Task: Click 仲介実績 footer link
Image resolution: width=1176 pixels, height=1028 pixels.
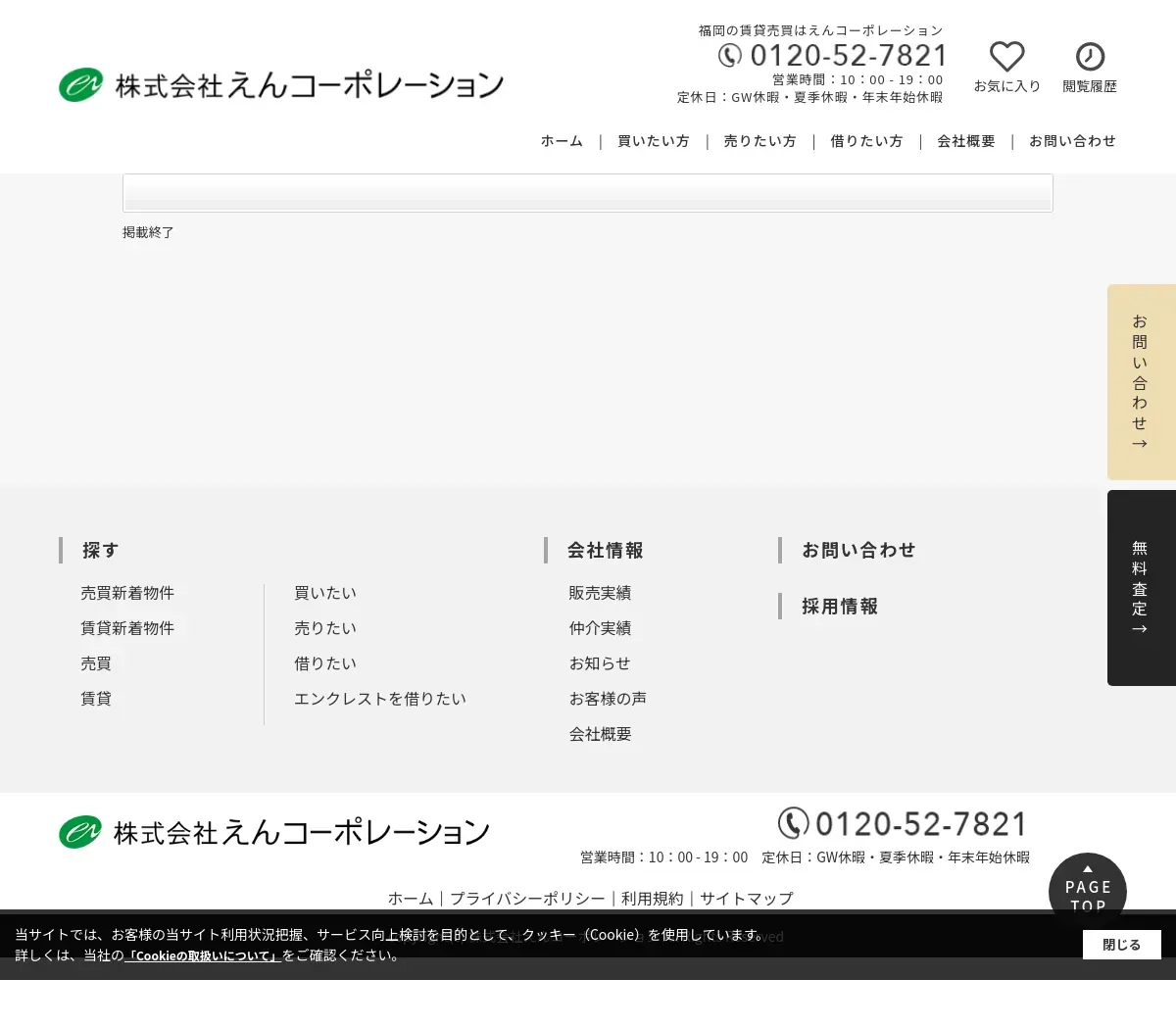Action: tap(600, 628)
